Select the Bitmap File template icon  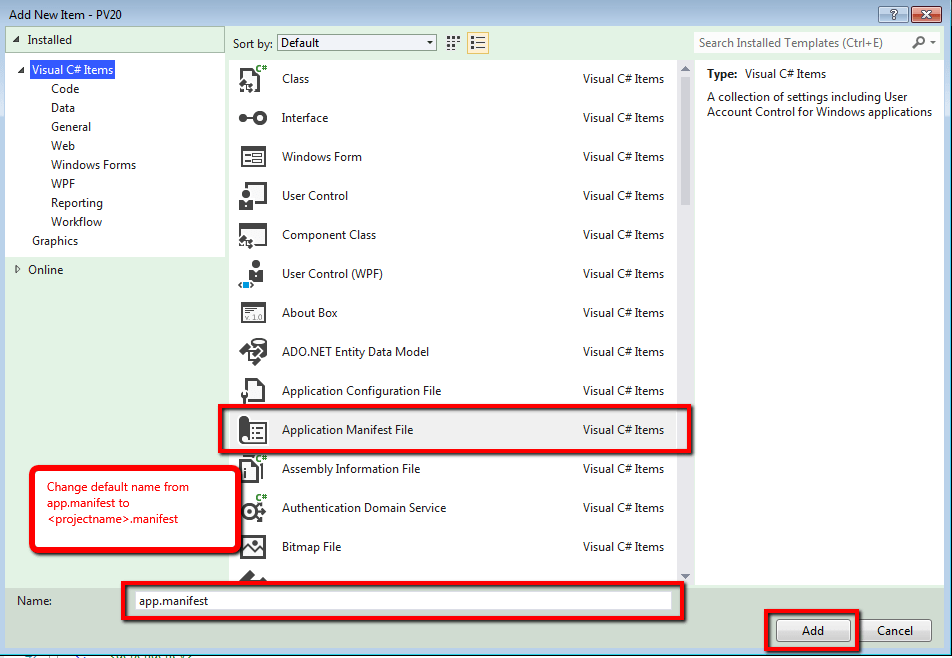[254, 546]
